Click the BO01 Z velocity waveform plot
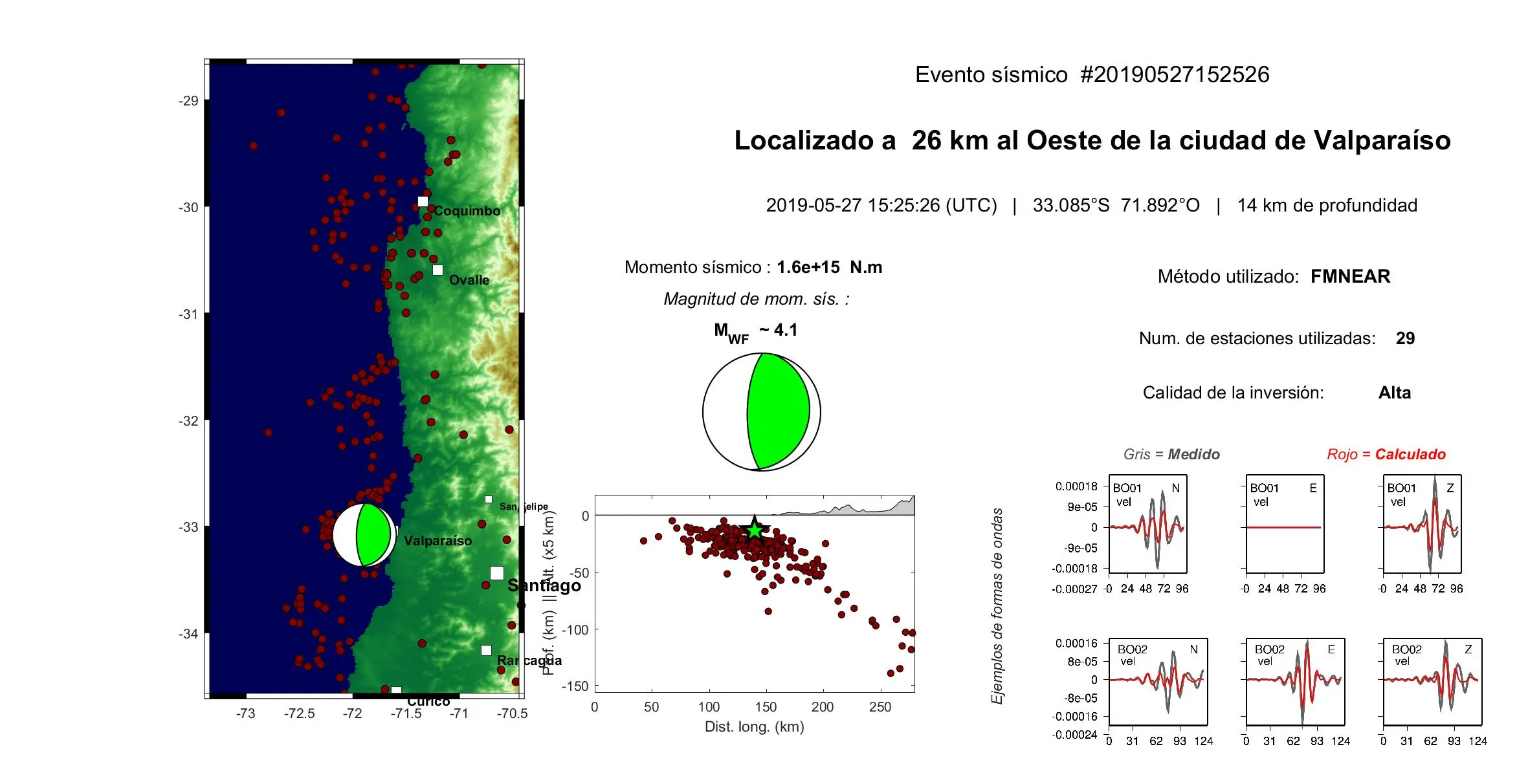Screen dimensions: 1539x784 click(1423, 524)
